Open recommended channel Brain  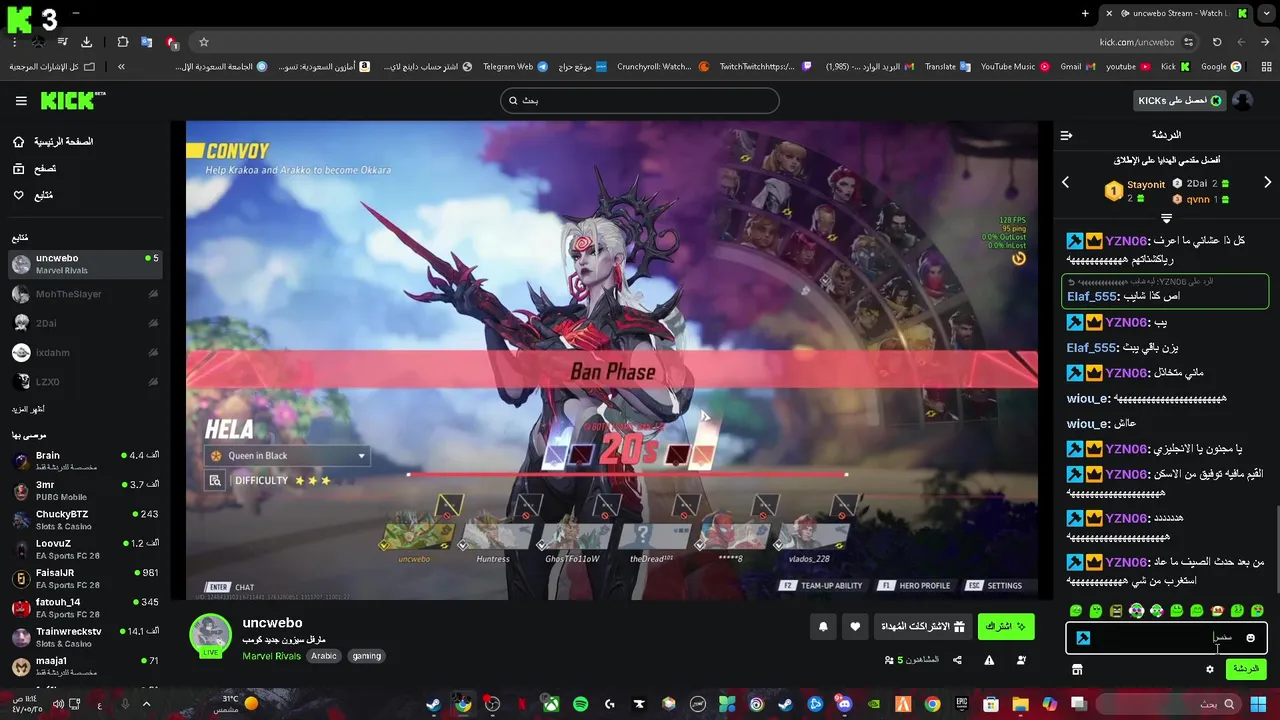click(85, 461)
